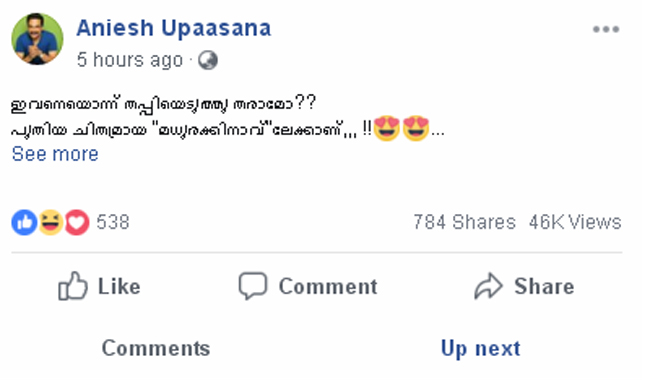Click the thumbs-up outline icon

pos(73,286)
